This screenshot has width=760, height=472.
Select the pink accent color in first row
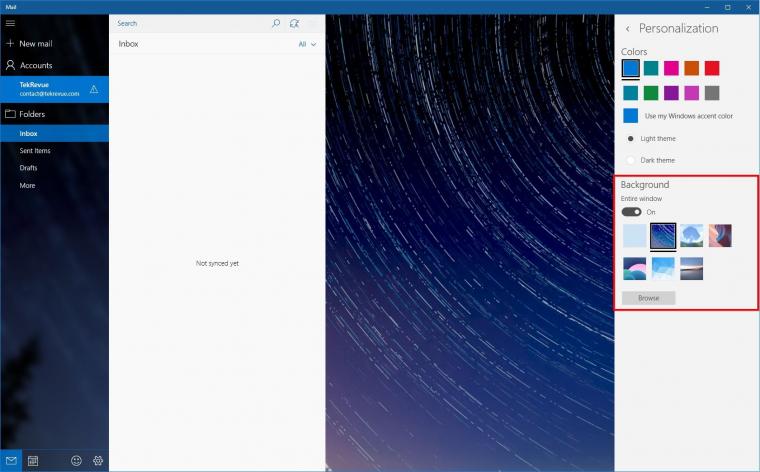click(x=671, y=68)
